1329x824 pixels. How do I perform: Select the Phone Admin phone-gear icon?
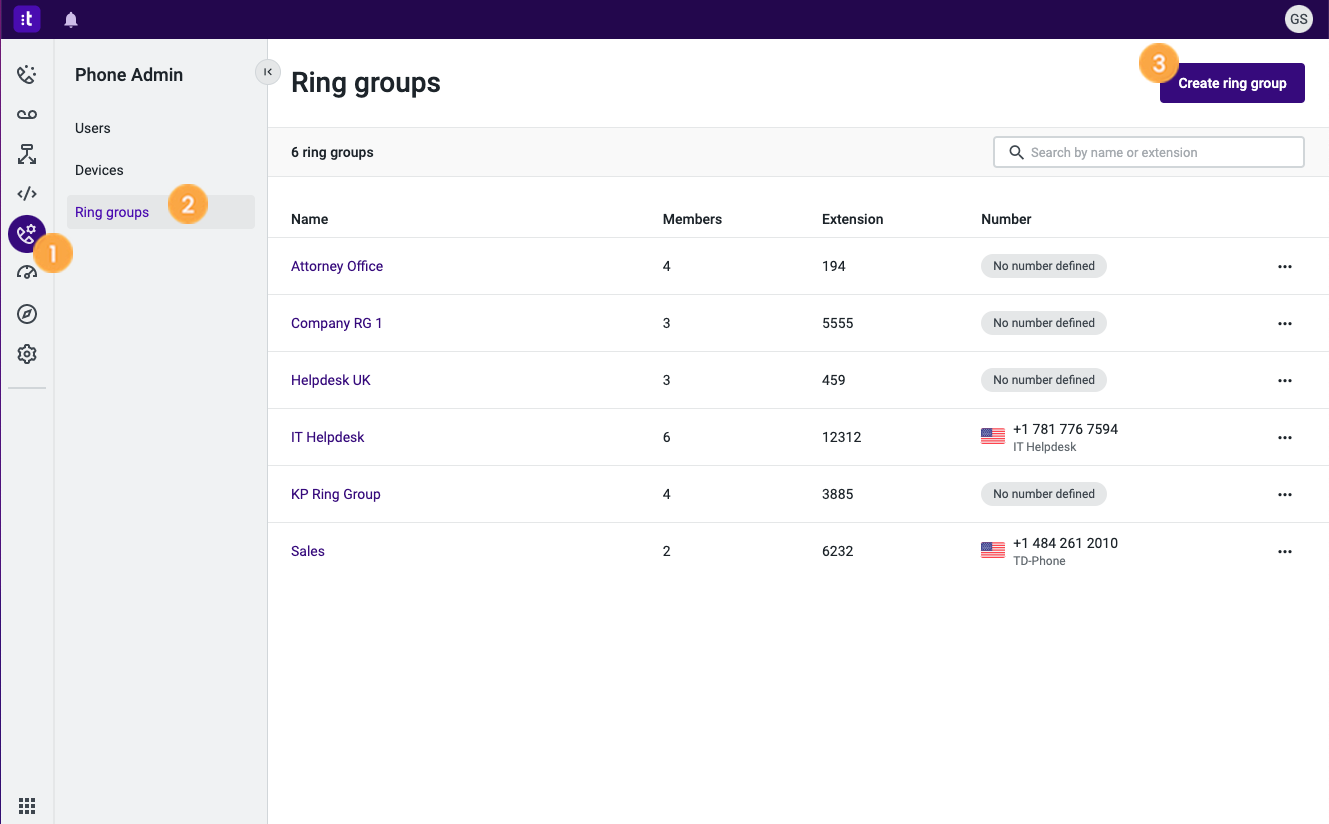pos(27,233)
